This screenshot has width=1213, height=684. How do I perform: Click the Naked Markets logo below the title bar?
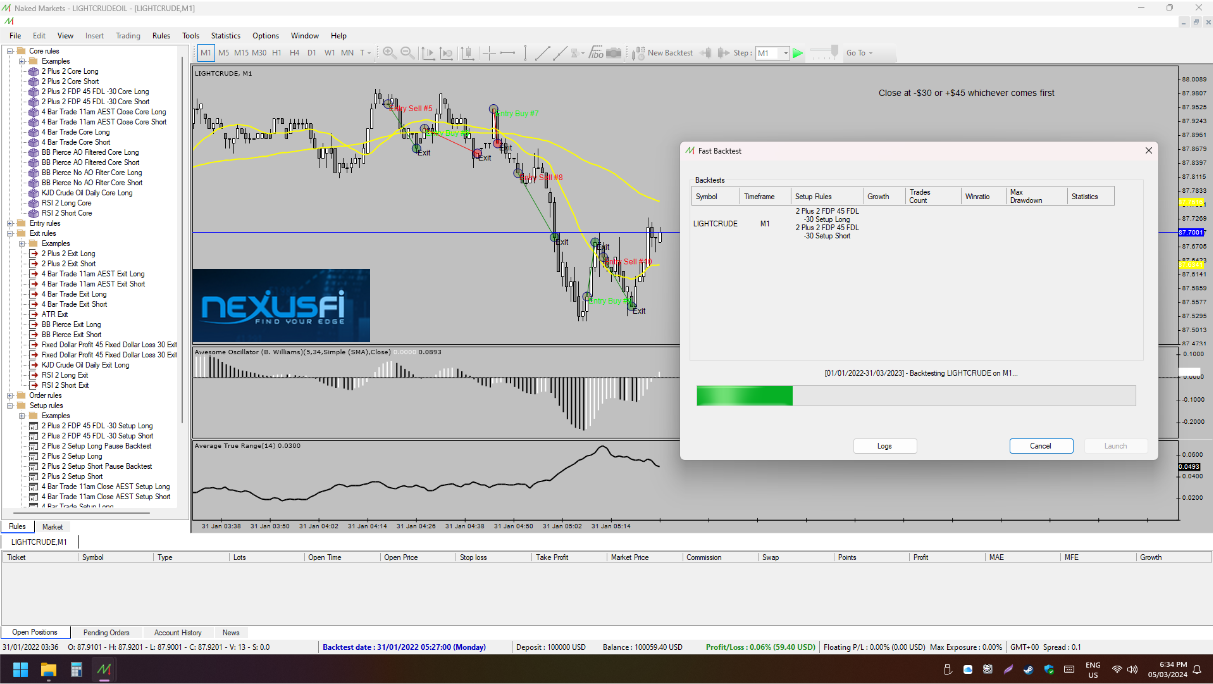point(8,21)
